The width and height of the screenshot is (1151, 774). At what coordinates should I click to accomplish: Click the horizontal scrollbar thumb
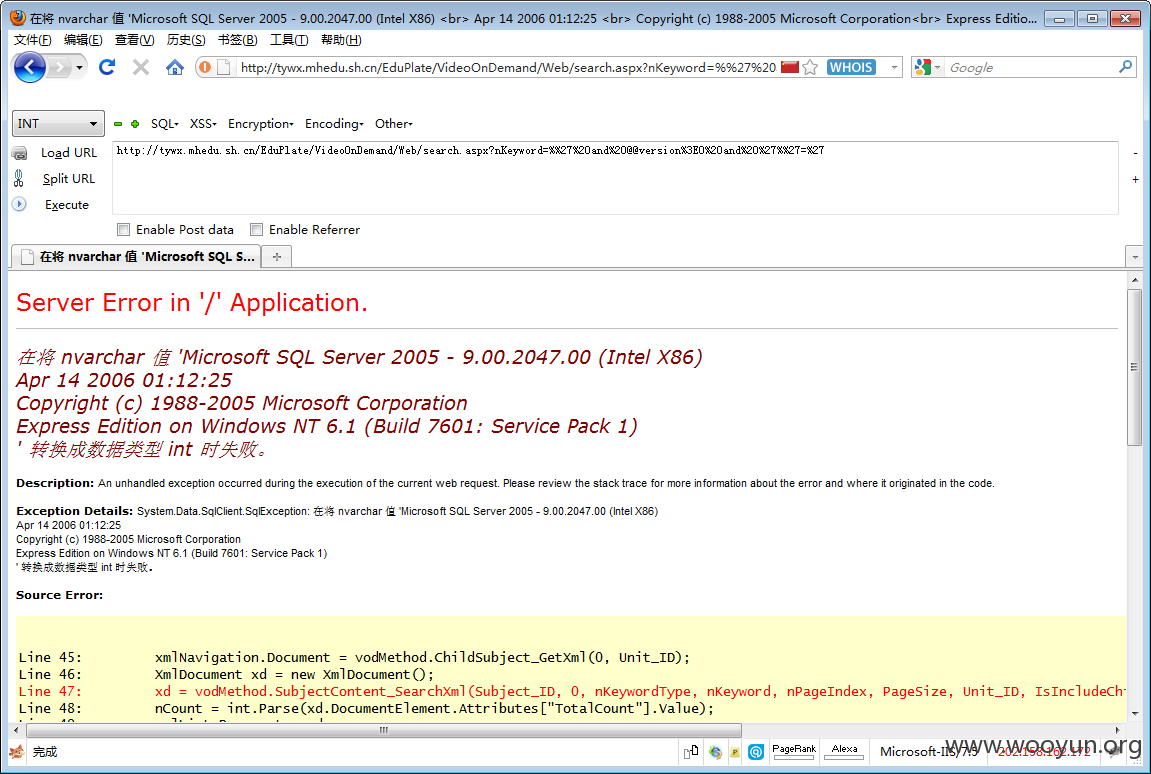384,730
